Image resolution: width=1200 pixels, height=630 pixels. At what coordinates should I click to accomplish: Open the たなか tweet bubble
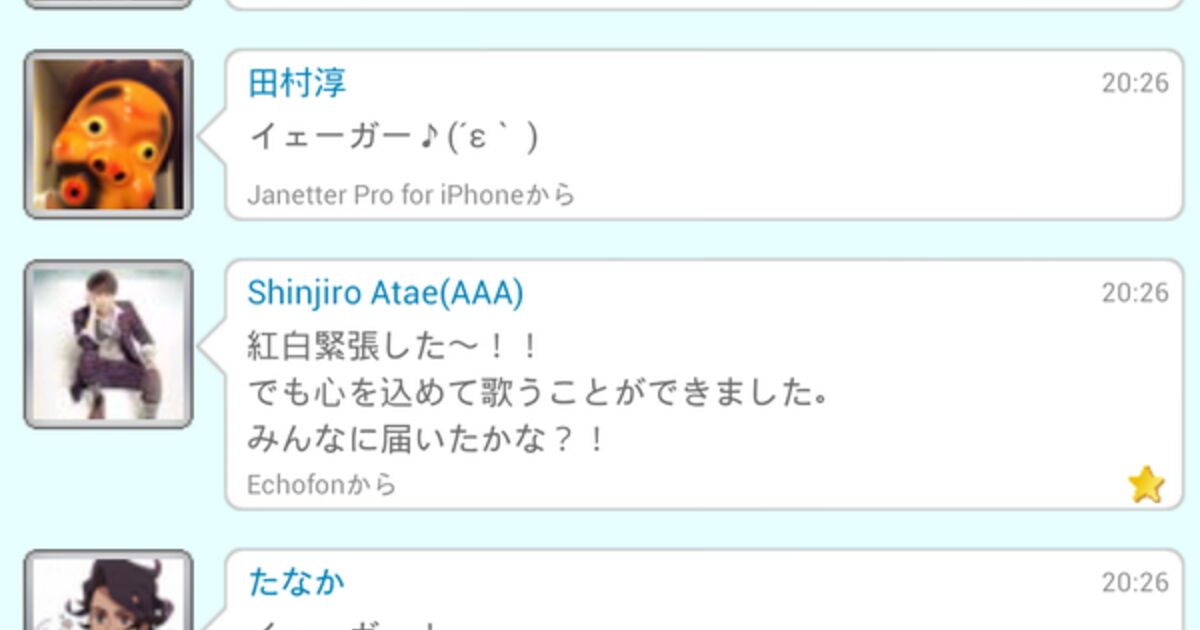(x=704, y=590)
